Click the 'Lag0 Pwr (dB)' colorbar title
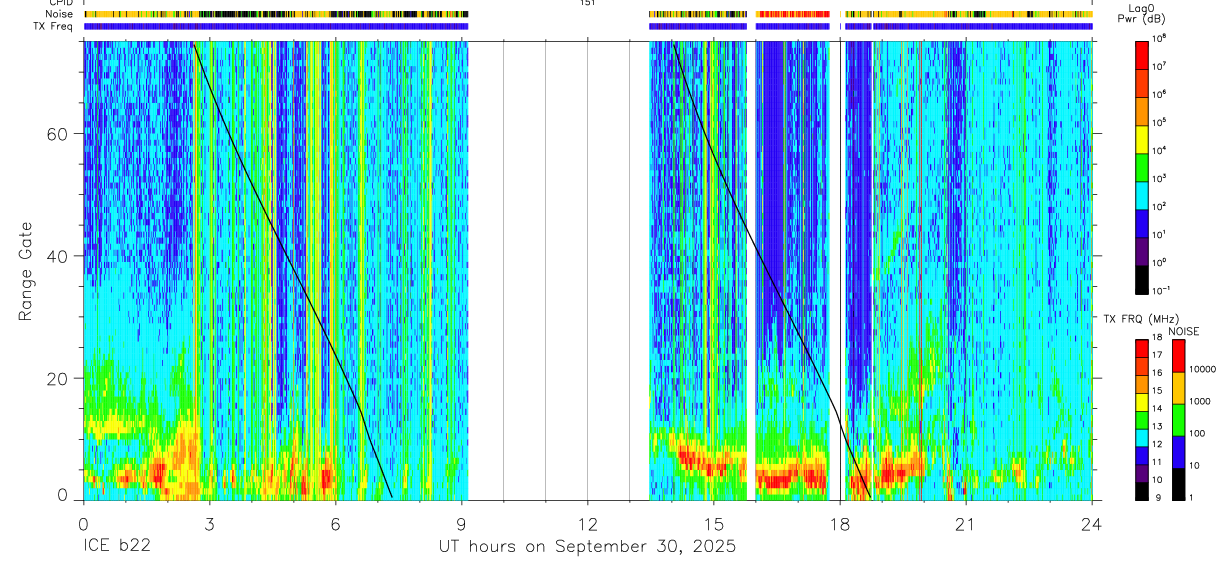The image size is (1228, 567). [x=1143, y=14]
